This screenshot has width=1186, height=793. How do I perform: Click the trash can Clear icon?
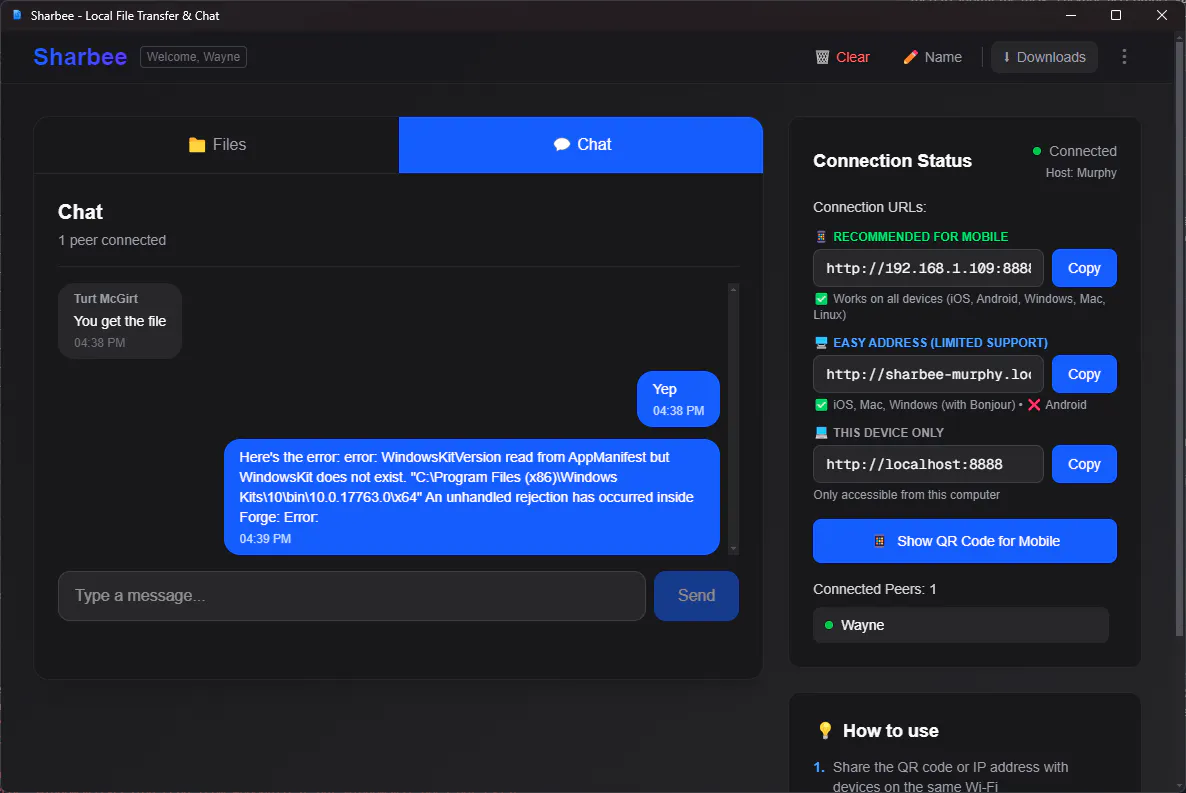pyautogui.click(x=822, y=58)
